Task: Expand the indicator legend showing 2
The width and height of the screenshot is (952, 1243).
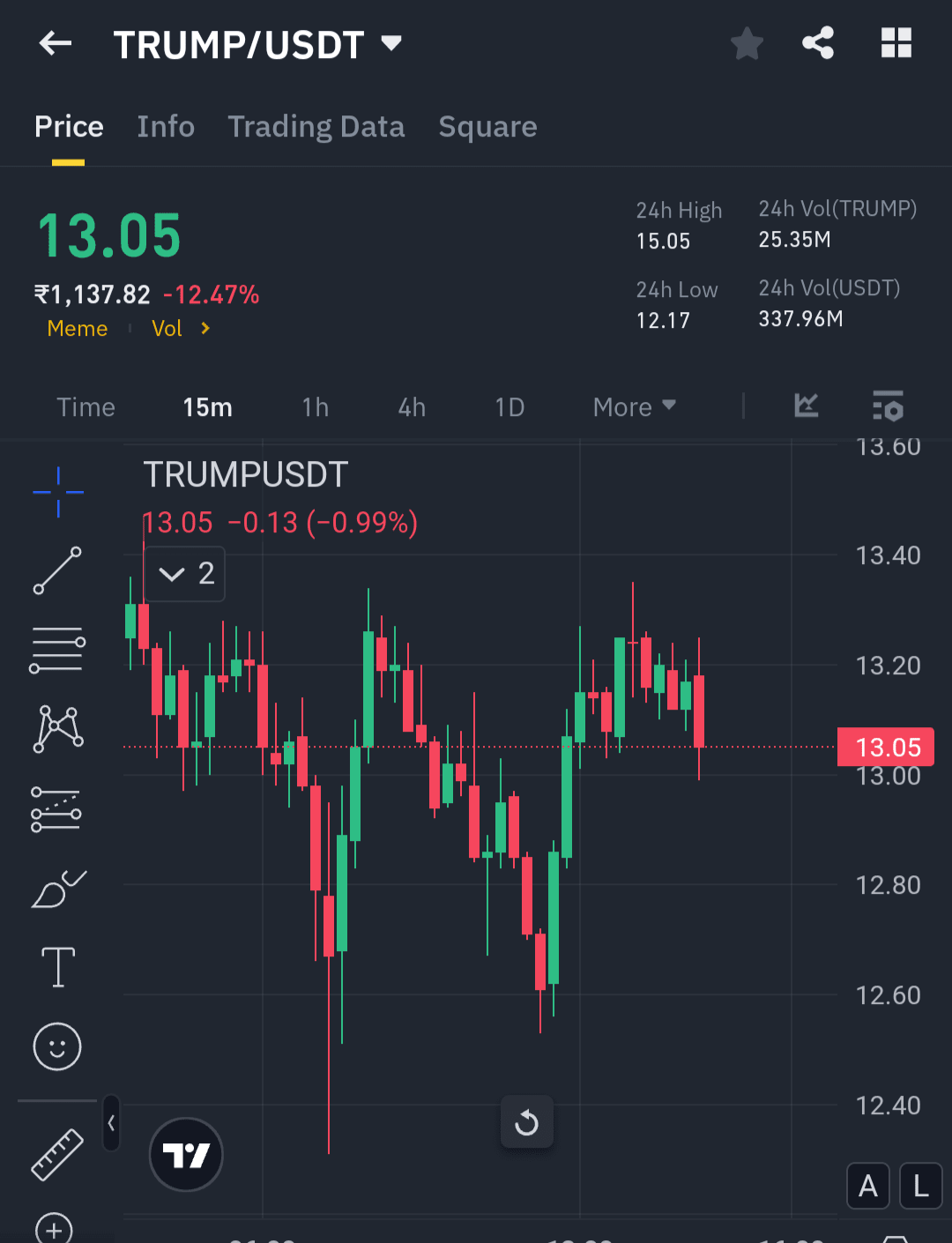Action: [185, 574]
